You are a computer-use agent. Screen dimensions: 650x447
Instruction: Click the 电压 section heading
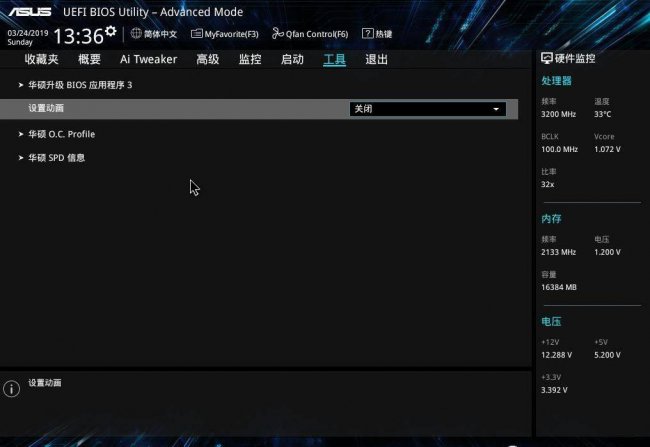click(x=551, y=321)
